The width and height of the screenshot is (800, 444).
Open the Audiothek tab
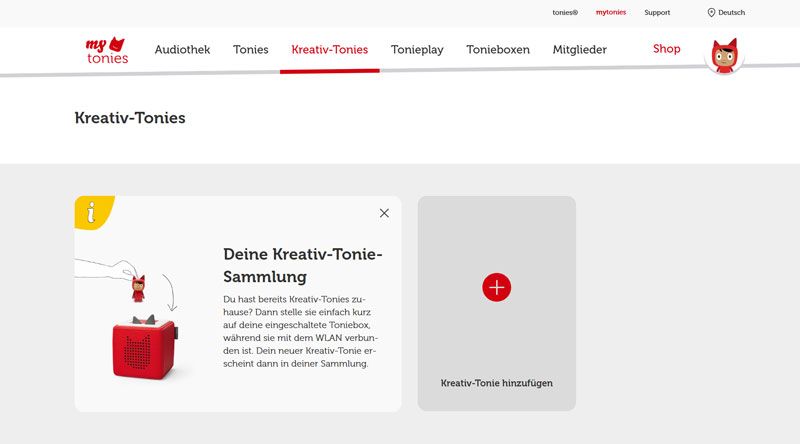point(182,50)
